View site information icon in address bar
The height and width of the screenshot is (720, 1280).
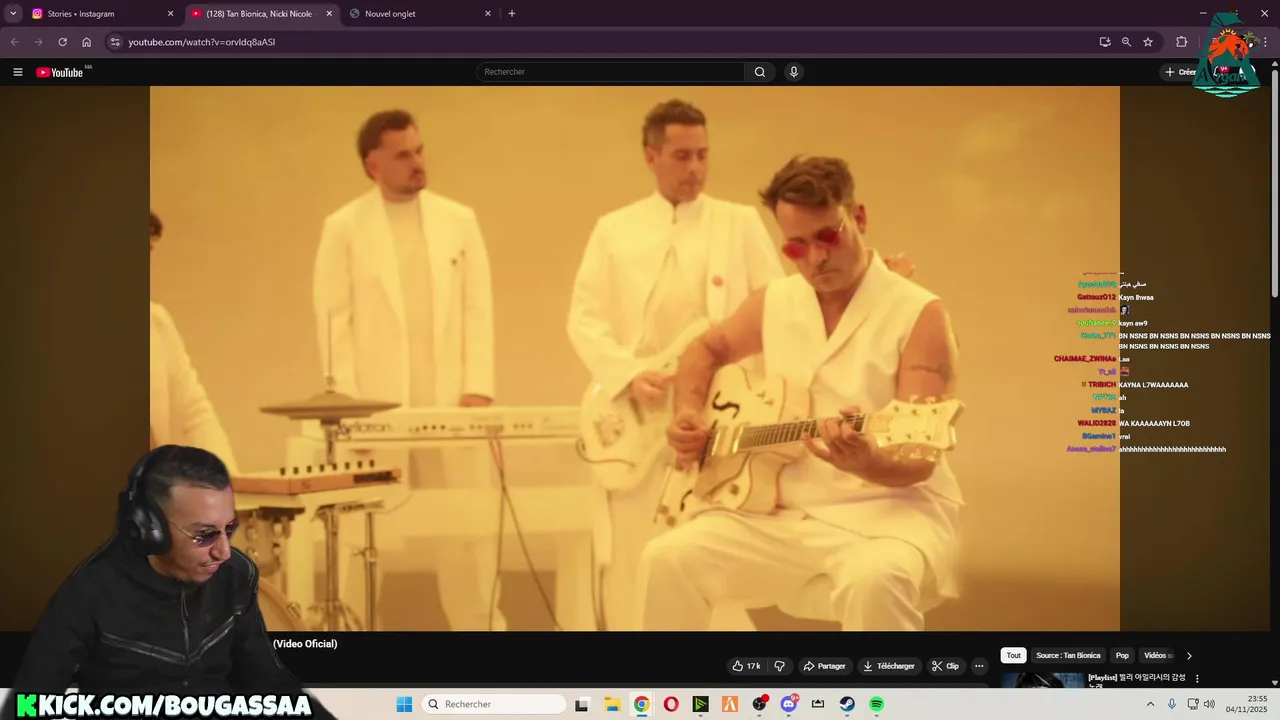[115, 42]
